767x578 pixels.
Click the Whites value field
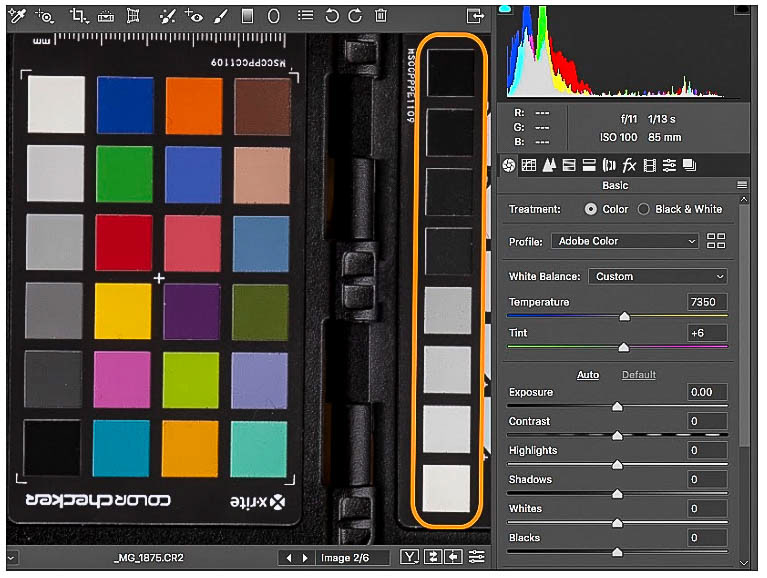click(707, 509)
